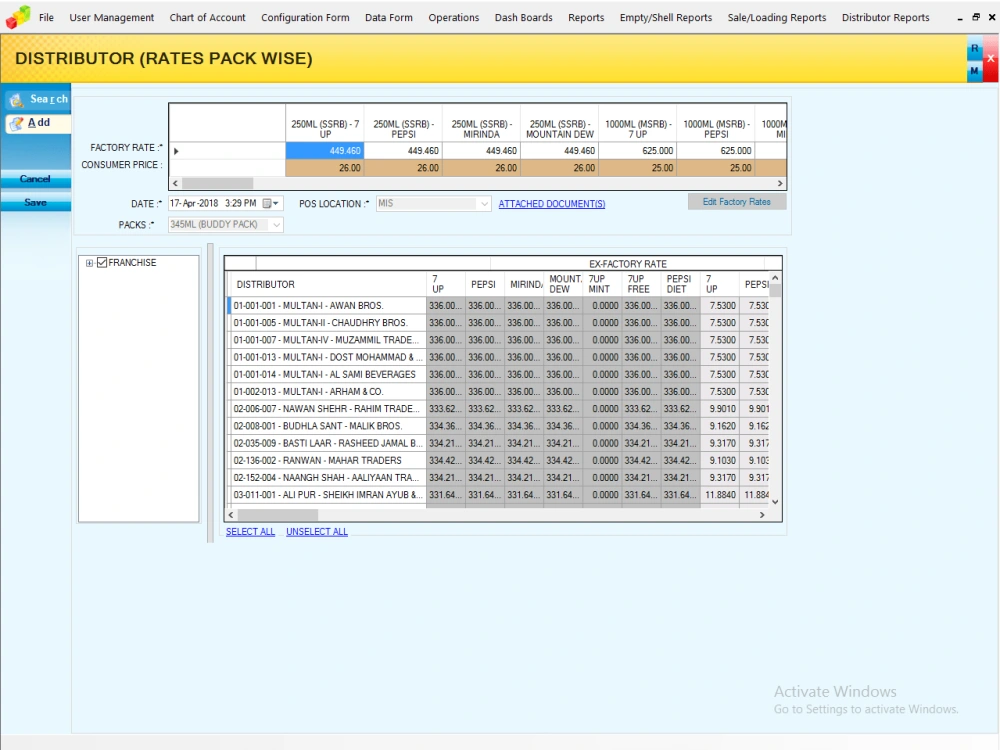The width and height of the screenshot is (1000, 750).
Task: Select row 02-136-002 RANWAN MAHAR TRADERS
Action: point(327,460)
